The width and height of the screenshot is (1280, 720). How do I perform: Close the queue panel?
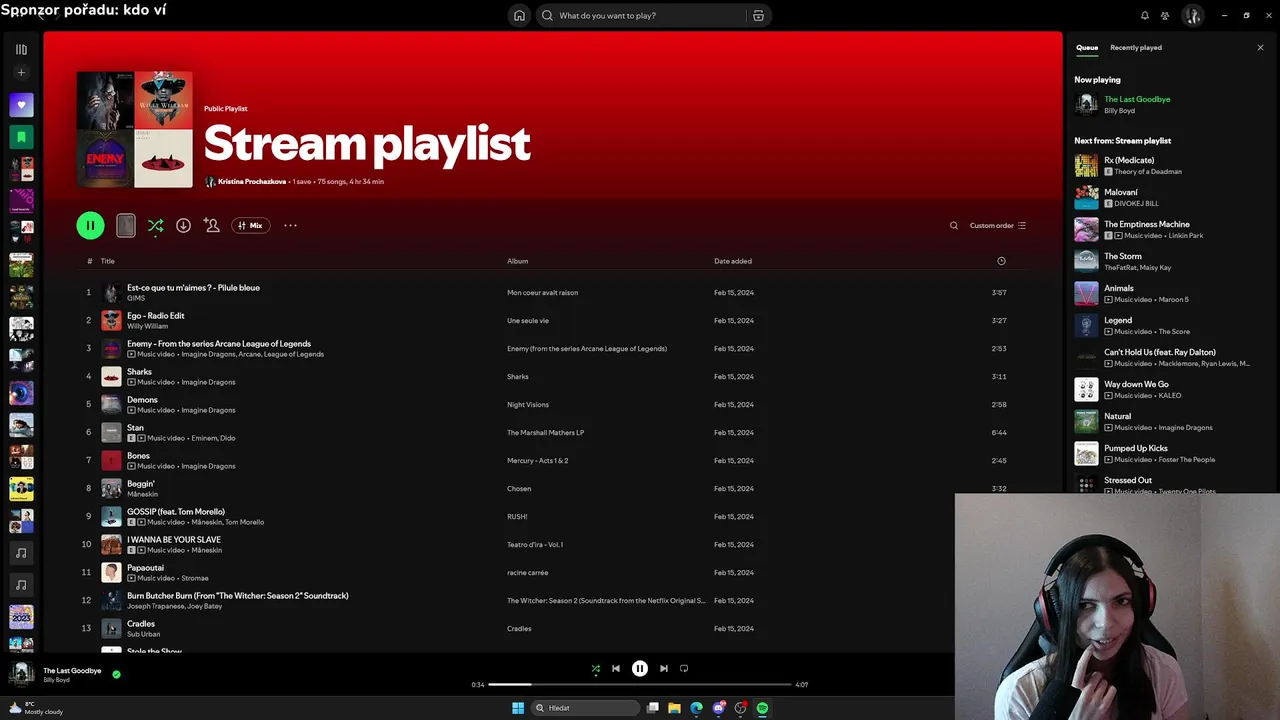(1260, 48)
